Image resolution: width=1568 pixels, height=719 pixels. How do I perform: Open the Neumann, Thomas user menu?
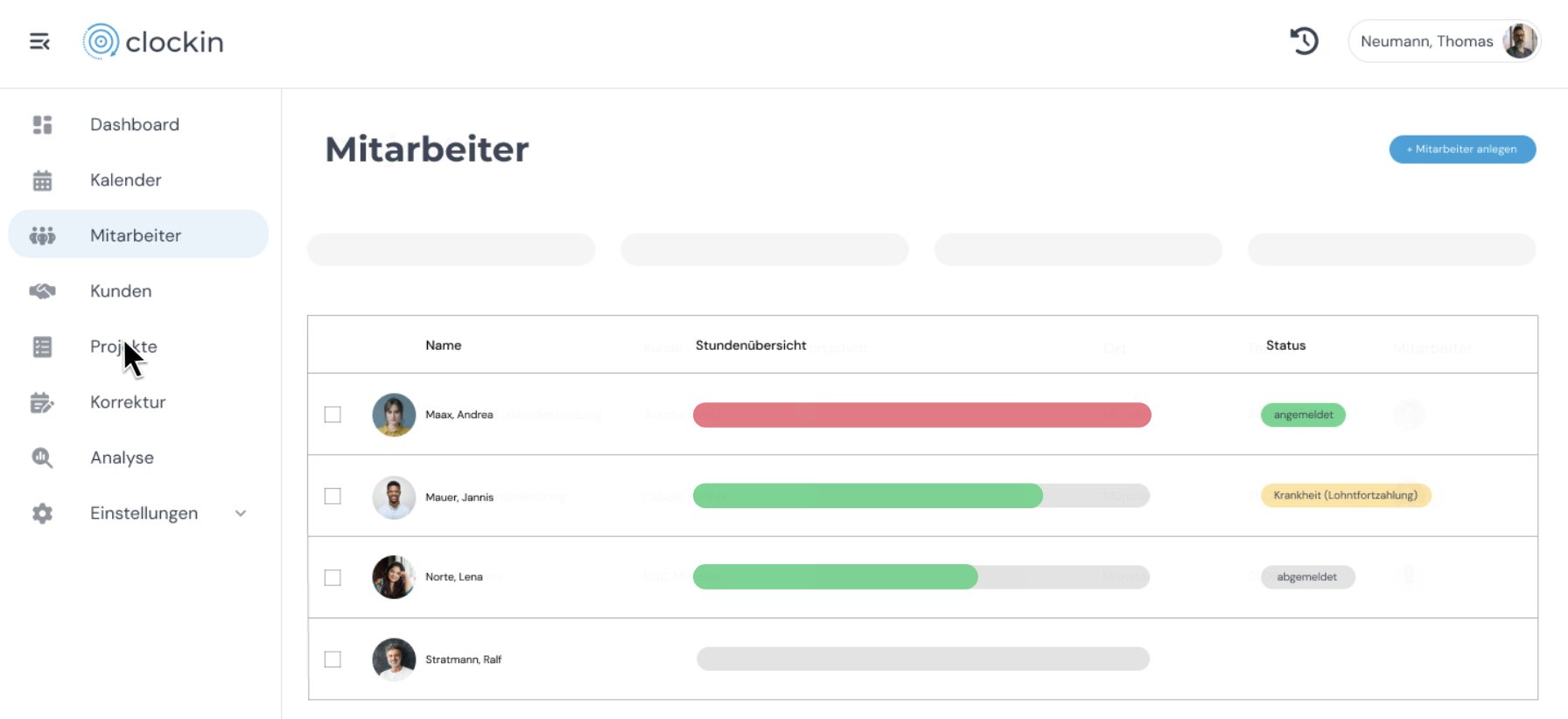1444,41
